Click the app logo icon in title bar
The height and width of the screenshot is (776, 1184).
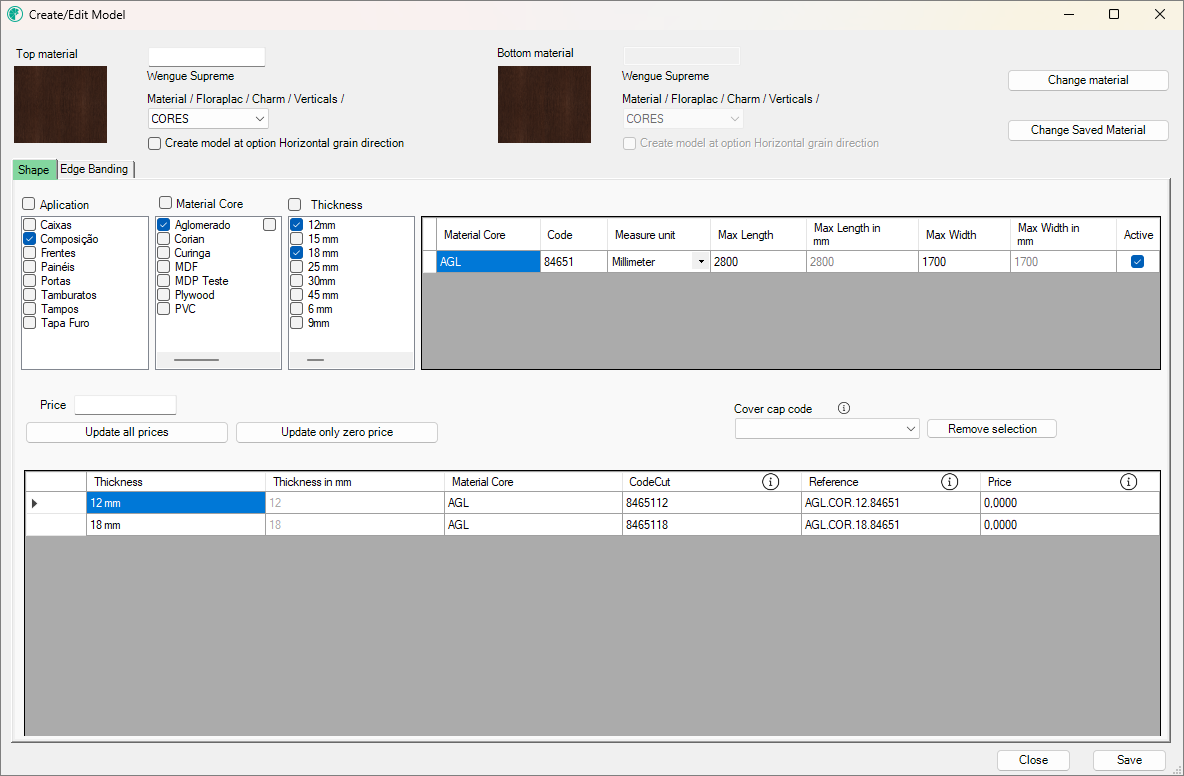pos(14,14)
